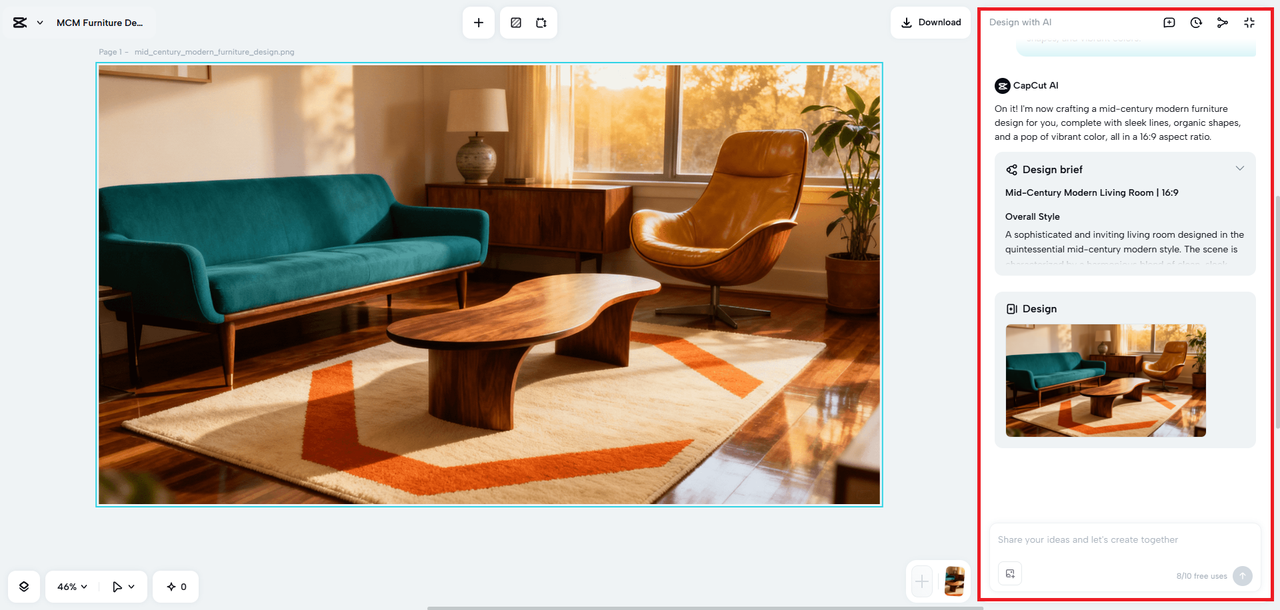Focus the Share your ideas prompt field
The width and height of the screenshot is (1280, 610).
click(x=1124, y=540)
